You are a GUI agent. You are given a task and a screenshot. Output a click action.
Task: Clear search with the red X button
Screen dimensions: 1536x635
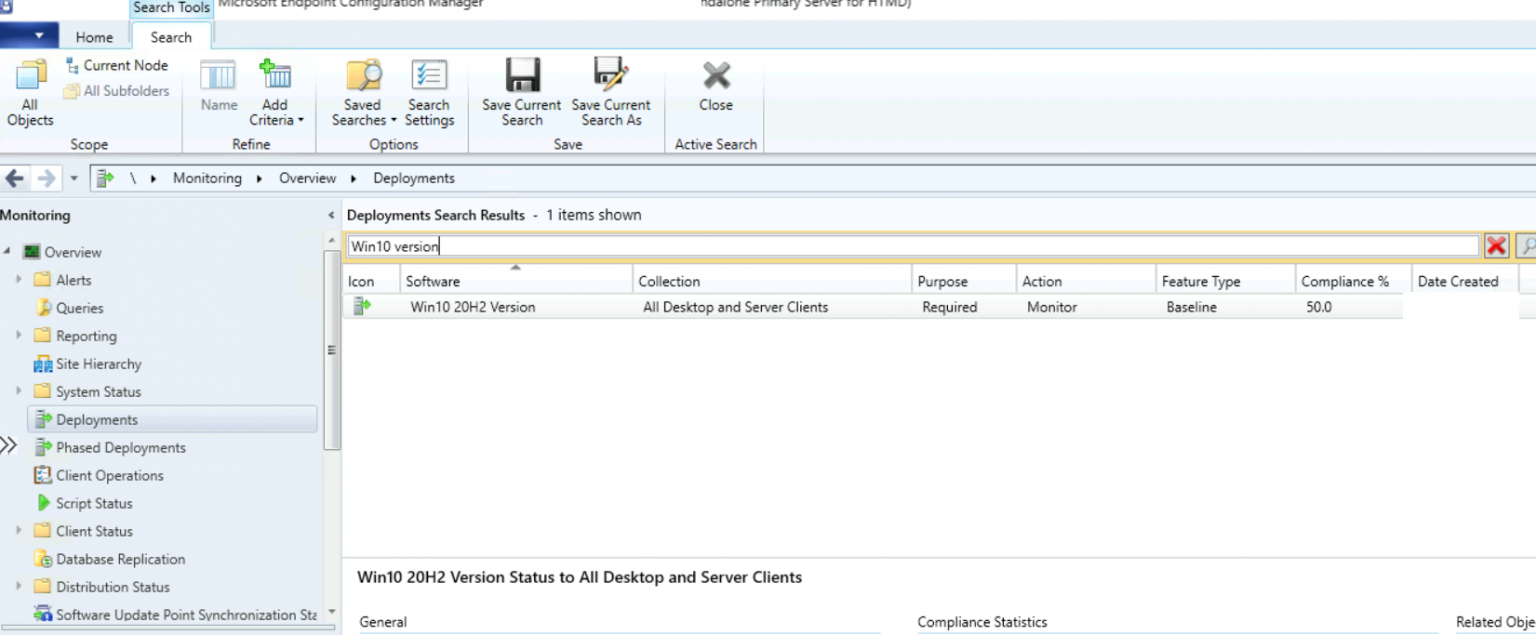coord(1496,246)
